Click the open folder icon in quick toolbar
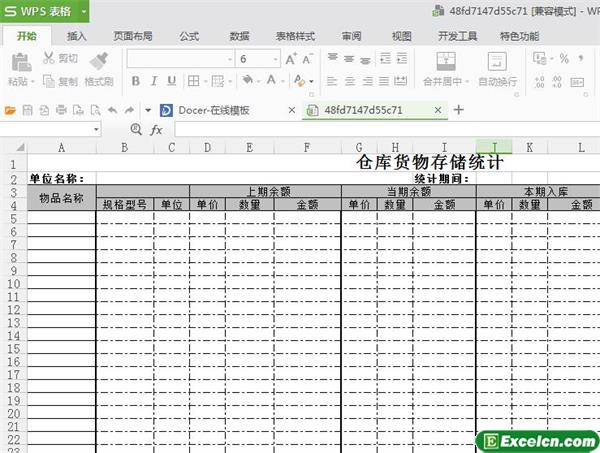The image size is (600, 453). [10, 111]
